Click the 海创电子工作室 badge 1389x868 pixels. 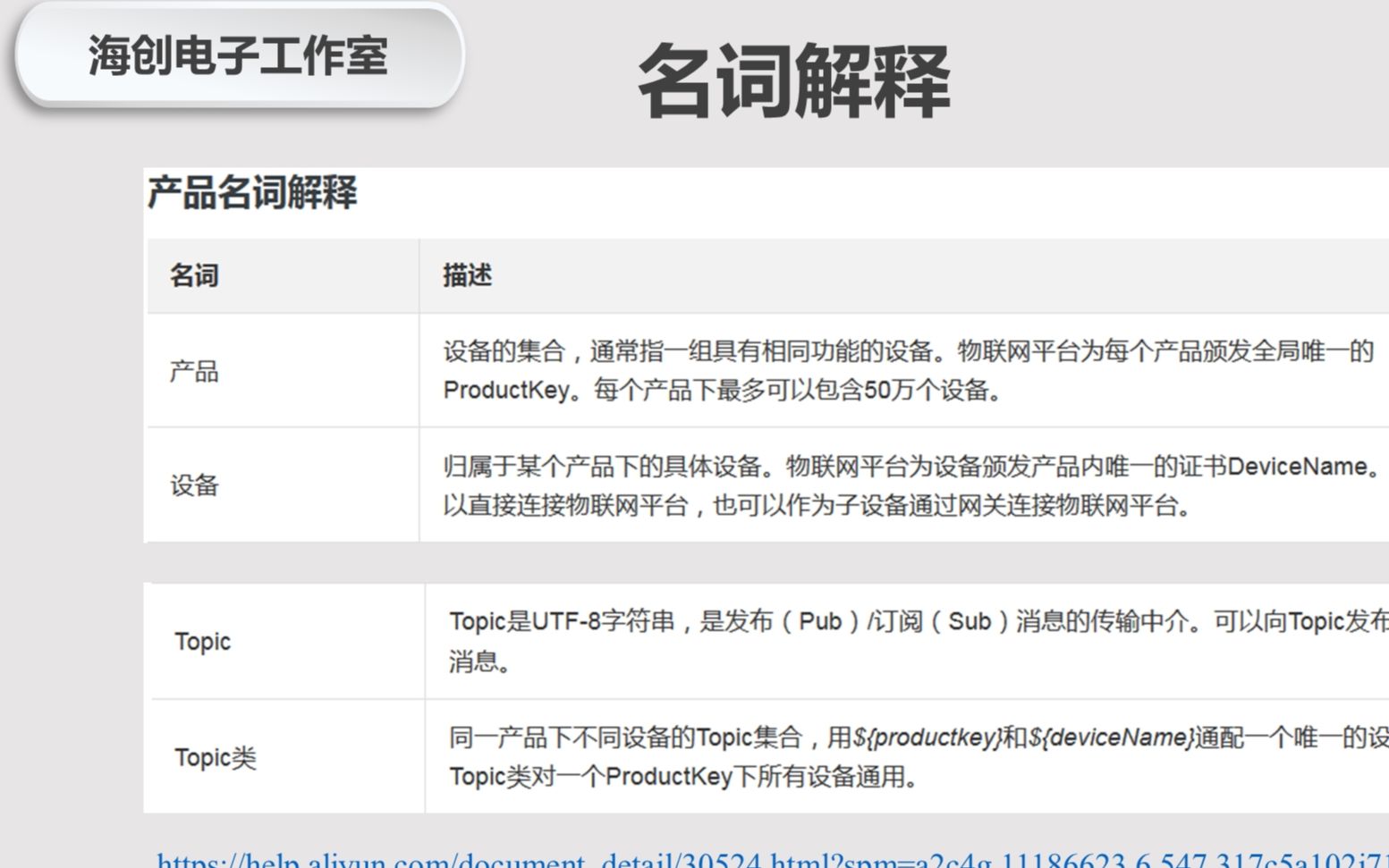(x=239, y=56)
